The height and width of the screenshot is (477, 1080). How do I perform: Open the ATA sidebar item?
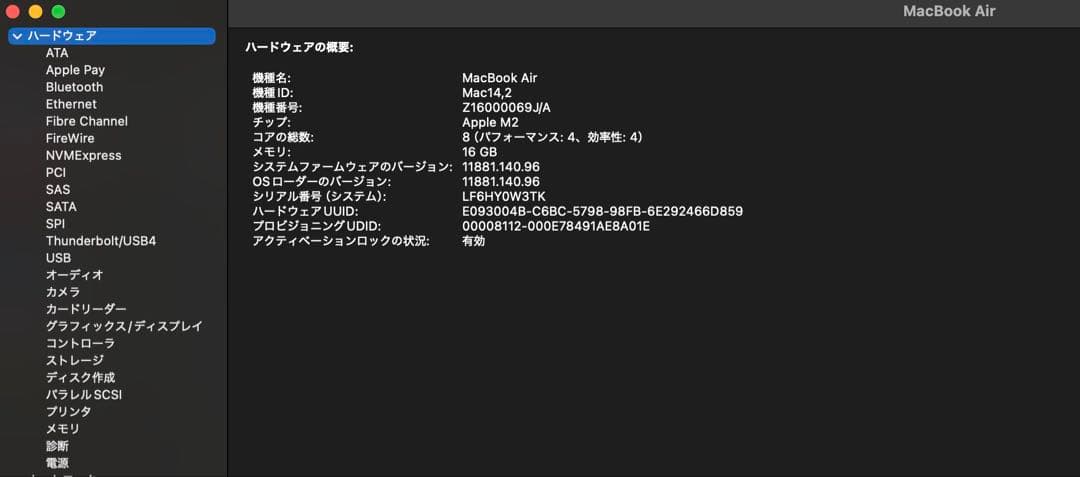point(57,53)
